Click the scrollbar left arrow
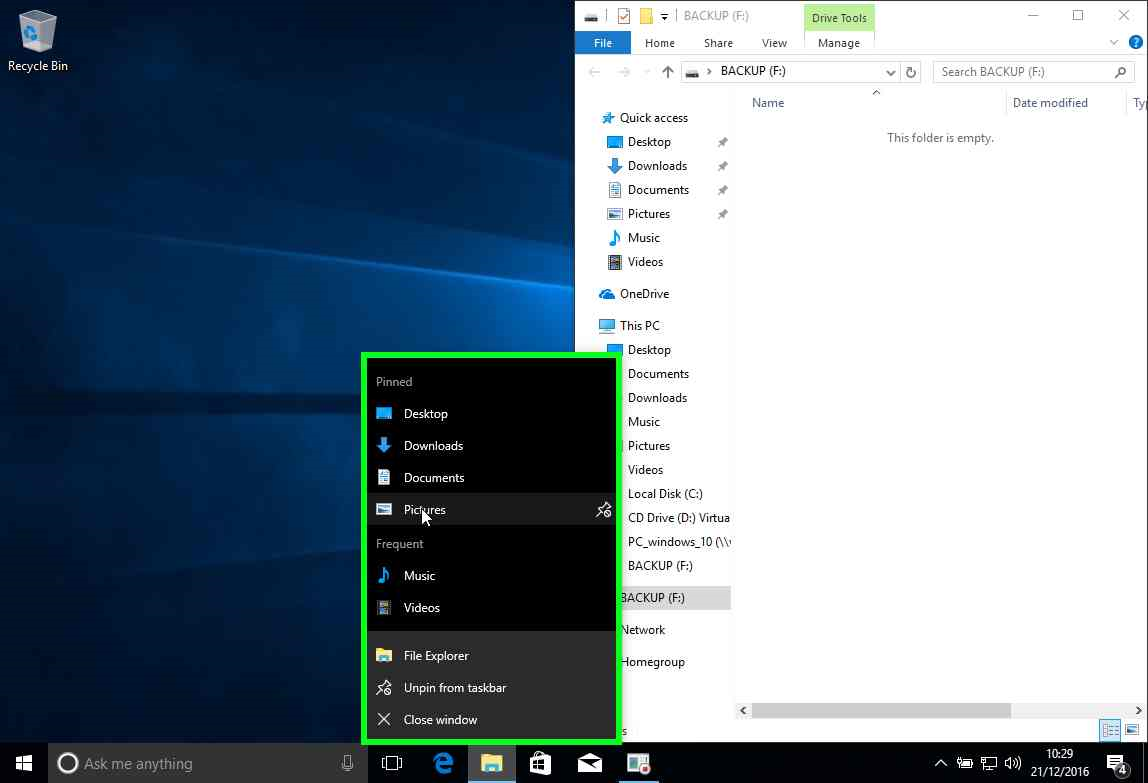 point(743,710)
